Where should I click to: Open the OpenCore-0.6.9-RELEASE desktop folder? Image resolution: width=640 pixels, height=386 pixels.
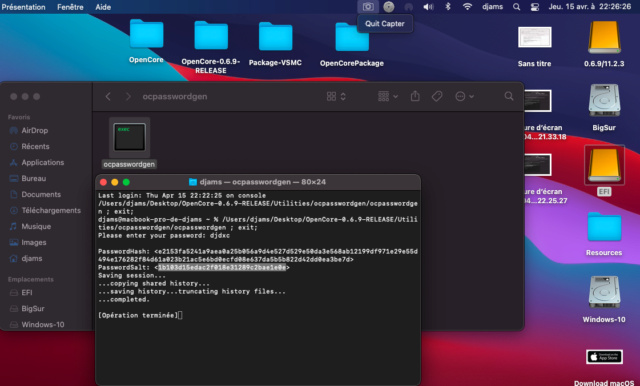coord(211,35)
